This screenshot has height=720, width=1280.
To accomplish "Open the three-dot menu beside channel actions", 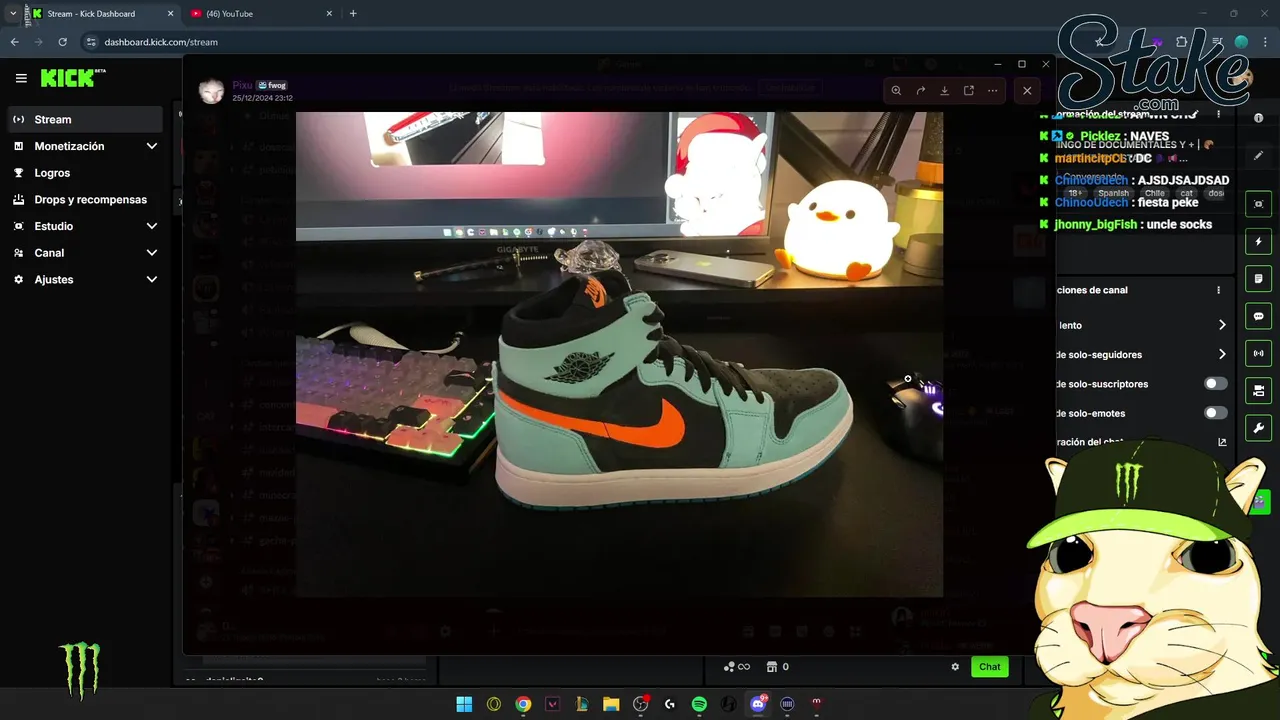I will coord(1218,290).
